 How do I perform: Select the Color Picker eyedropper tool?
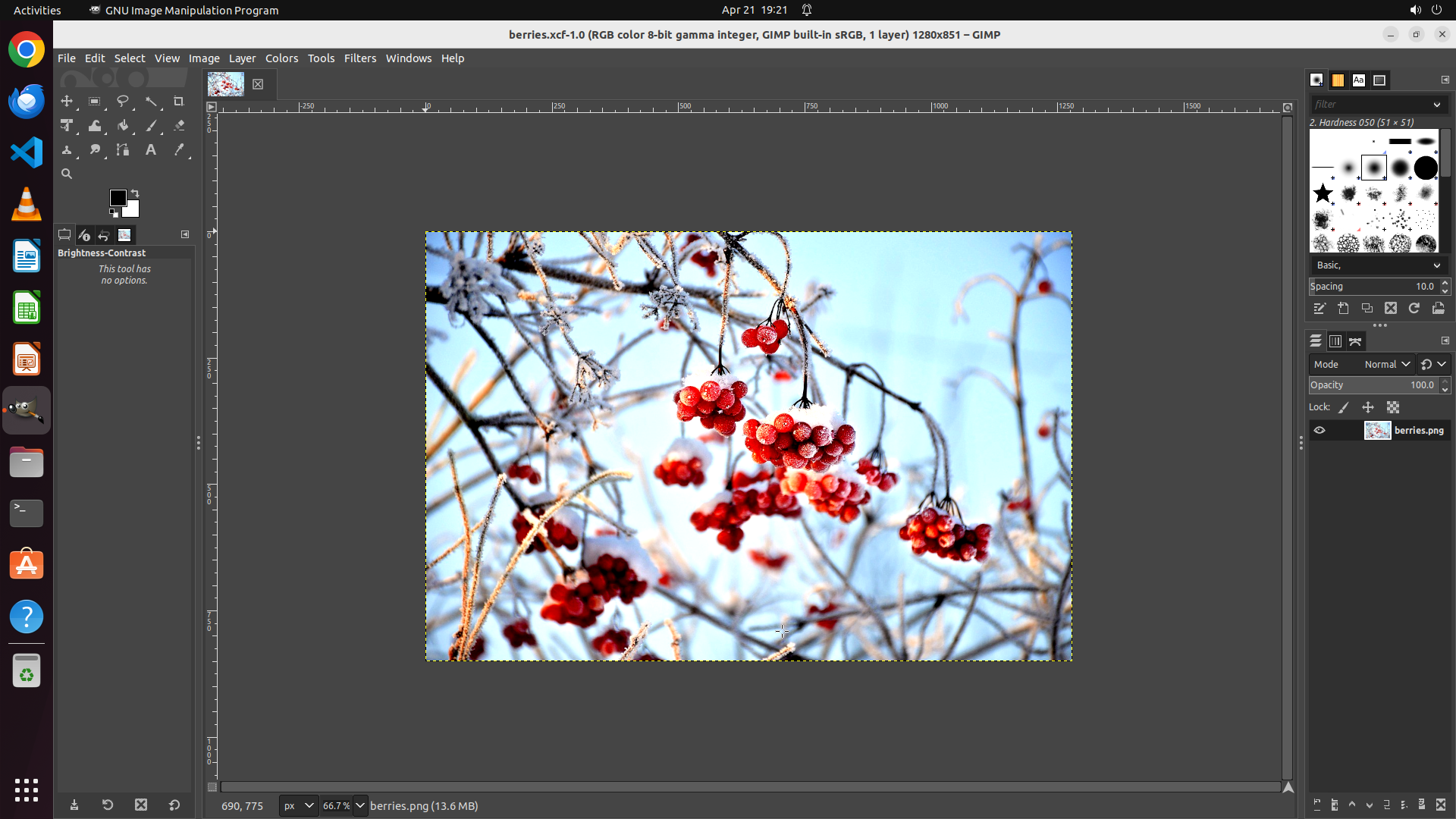click(179, 150)
